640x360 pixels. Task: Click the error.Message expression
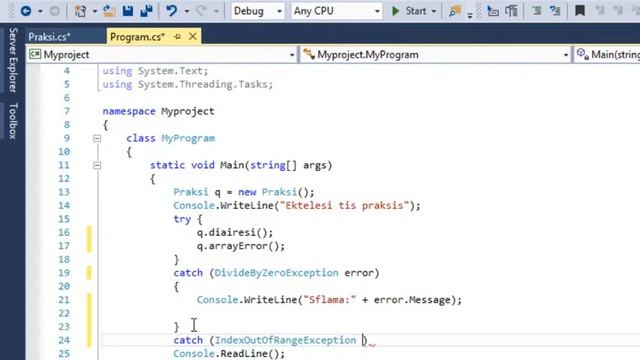[x=412, y=300]
